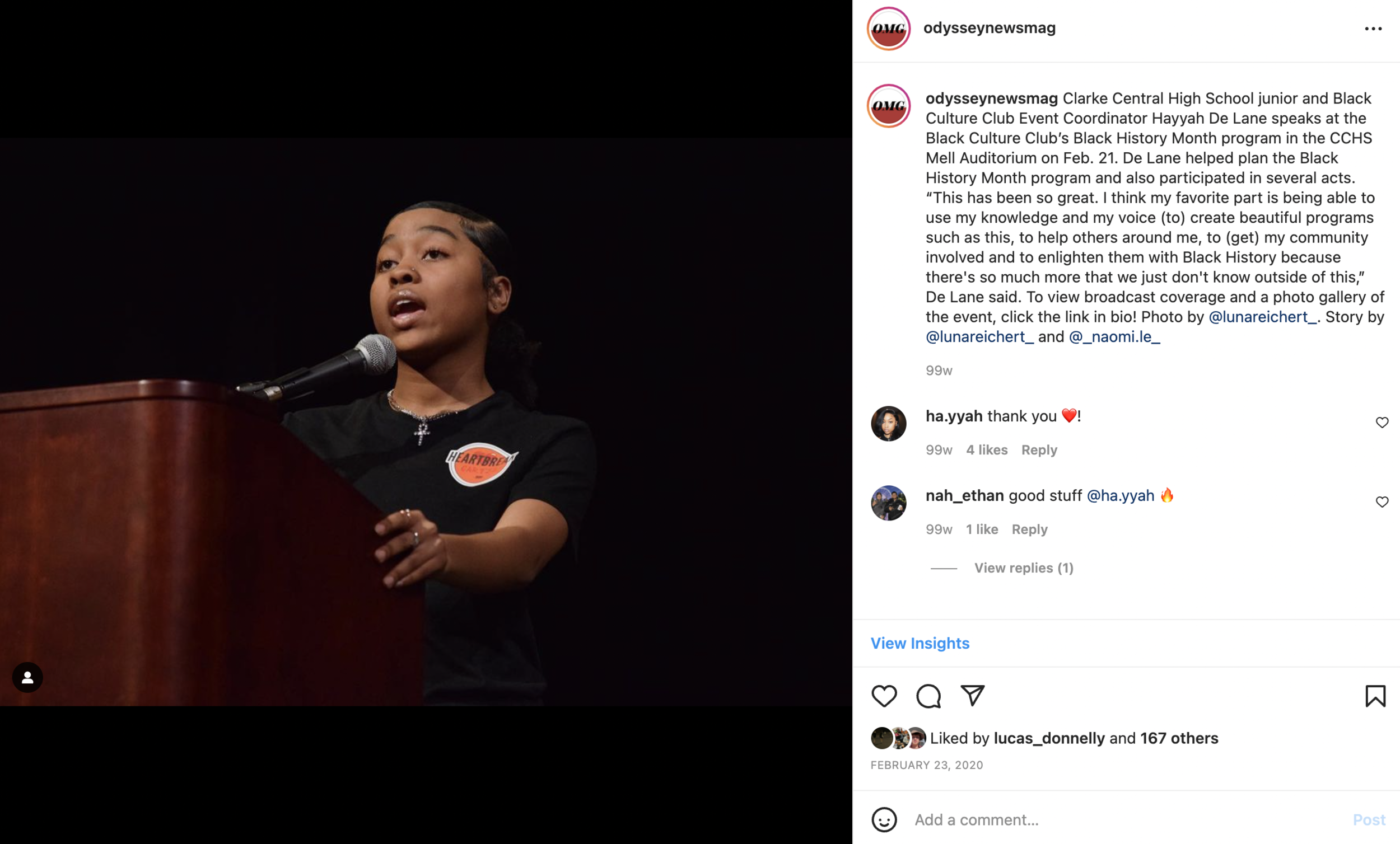Screen dimensions: 1400x844
Task: View the 167 others who liked
Action: (1179, 738)
